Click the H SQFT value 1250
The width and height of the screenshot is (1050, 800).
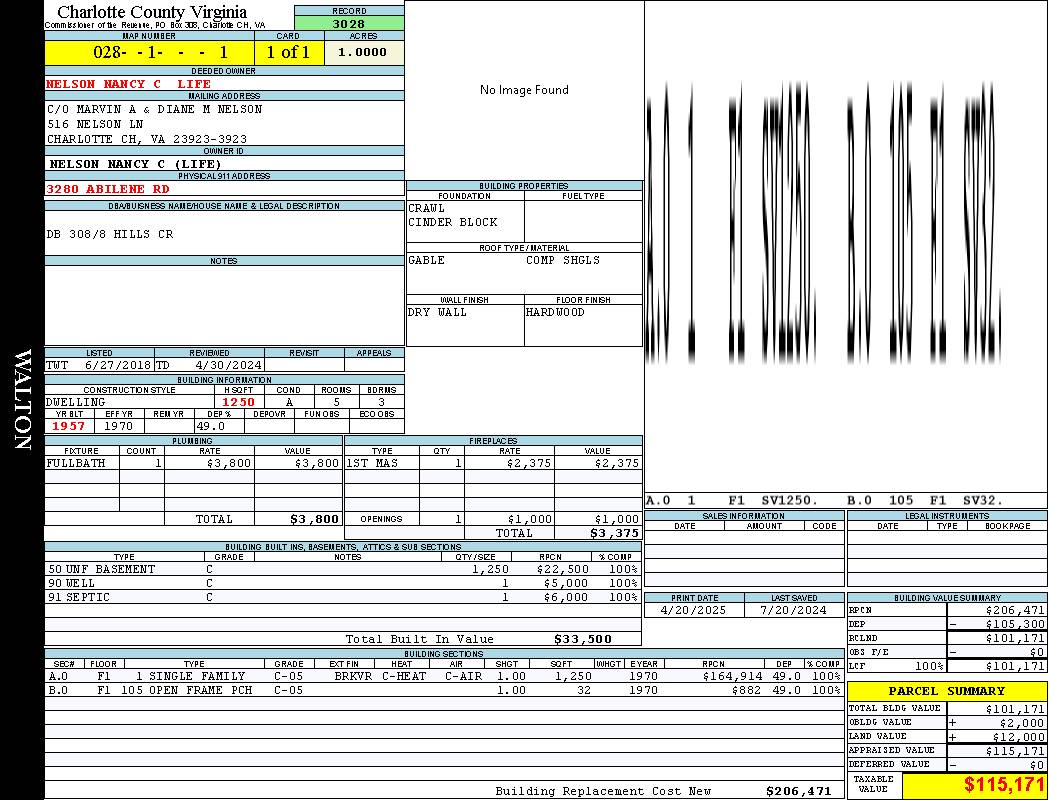(x=238, y=402)
